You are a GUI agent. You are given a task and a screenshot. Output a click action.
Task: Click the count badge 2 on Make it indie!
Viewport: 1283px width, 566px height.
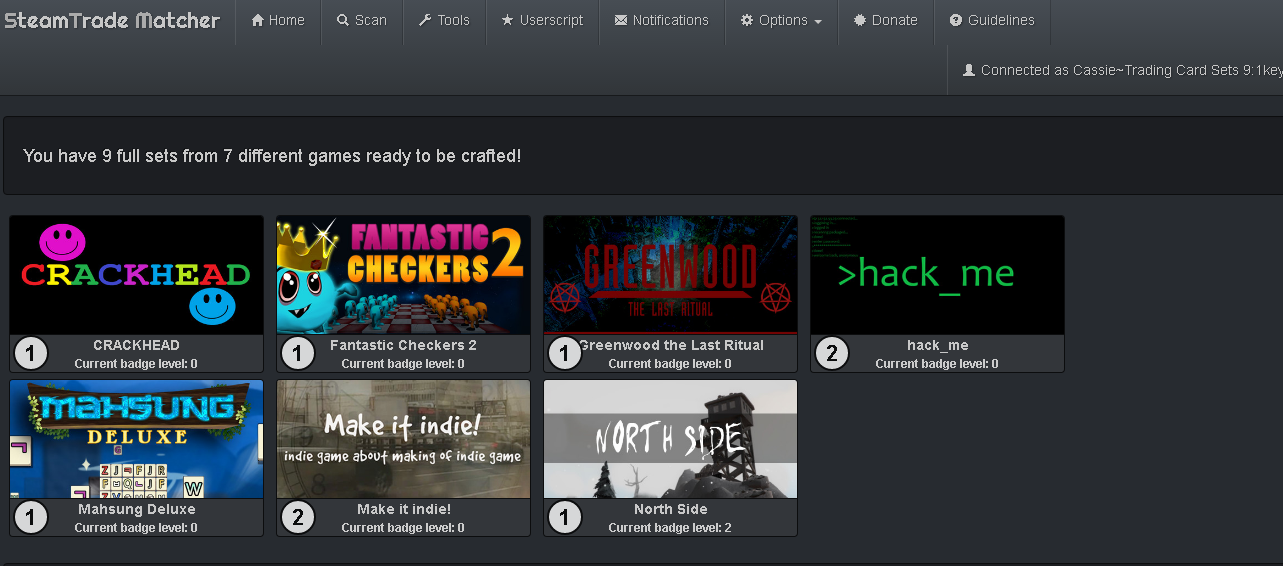[298, 517]
